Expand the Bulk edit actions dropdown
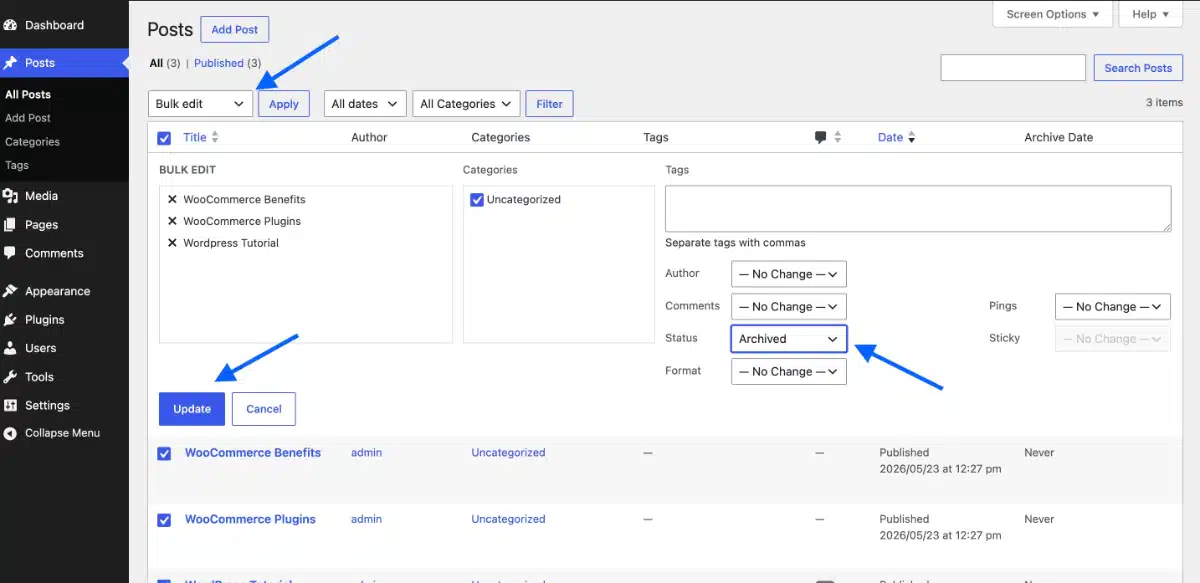Image resolution: width=1200 pixels, height=583 pixels. tap(200, 104)
